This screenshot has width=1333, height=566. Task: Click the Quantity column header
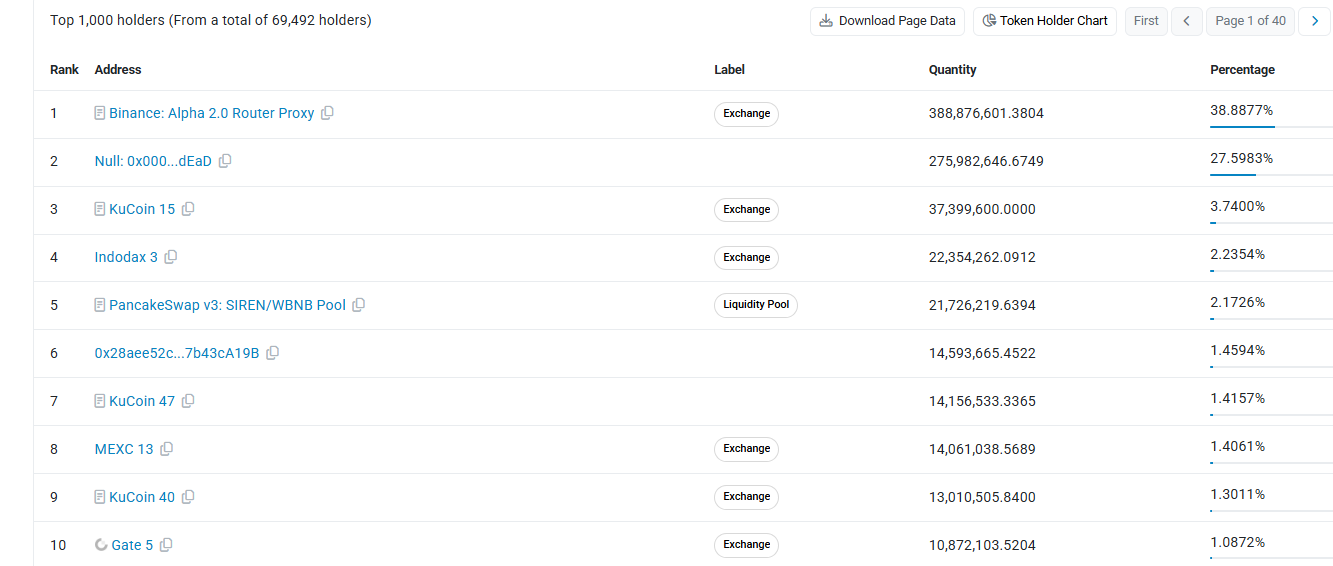click(x=953, y=70)
